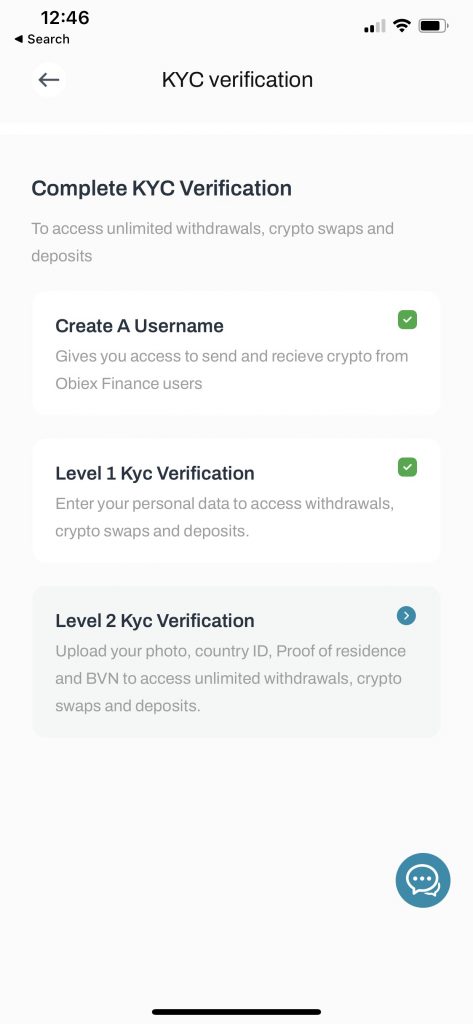The height and width of the screenshot is (1024, 473).
Task: Tap the Complete KYC Verification heading
Action: (x=161, y=189)
